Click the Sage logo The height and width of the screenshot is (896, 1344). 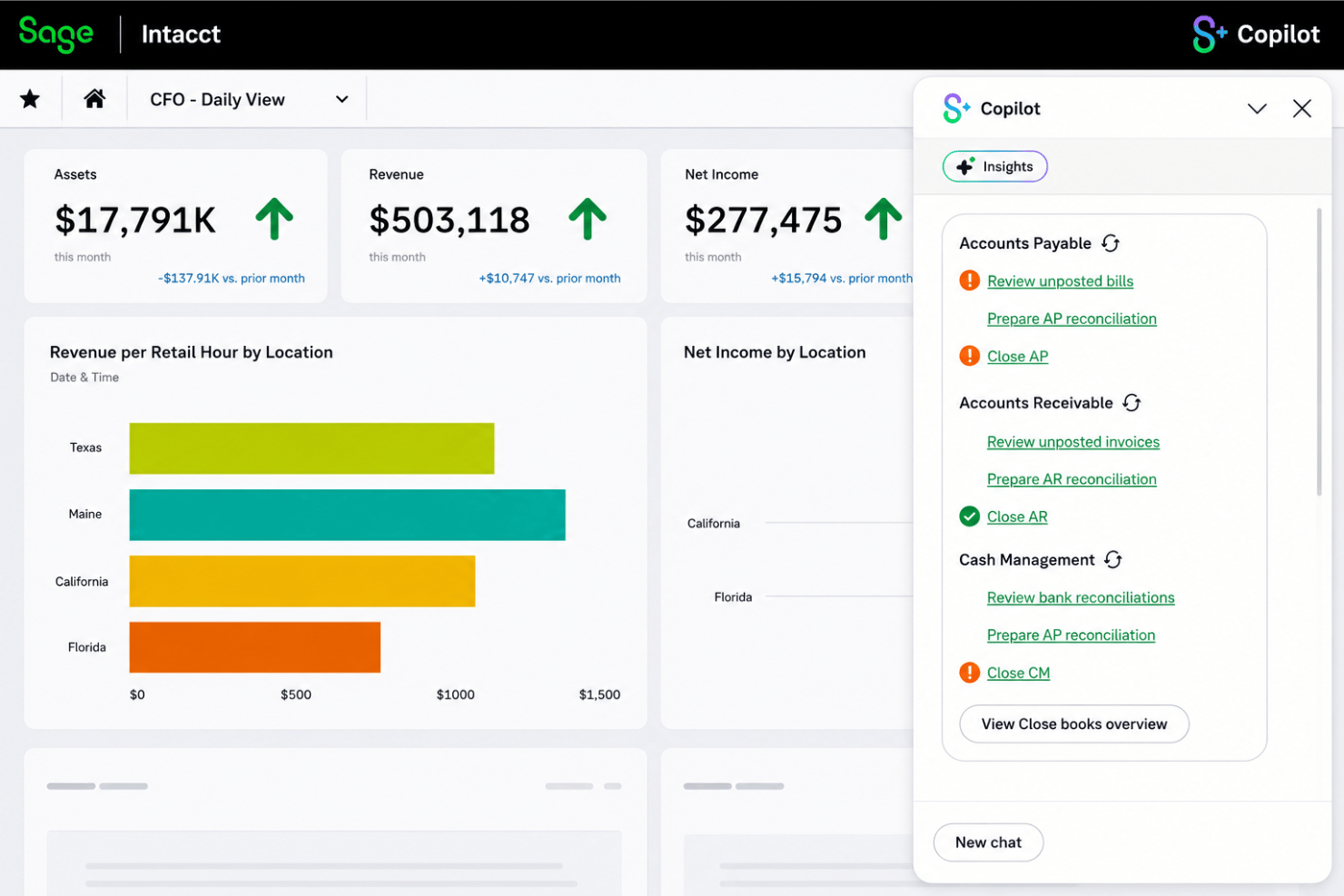56,34
